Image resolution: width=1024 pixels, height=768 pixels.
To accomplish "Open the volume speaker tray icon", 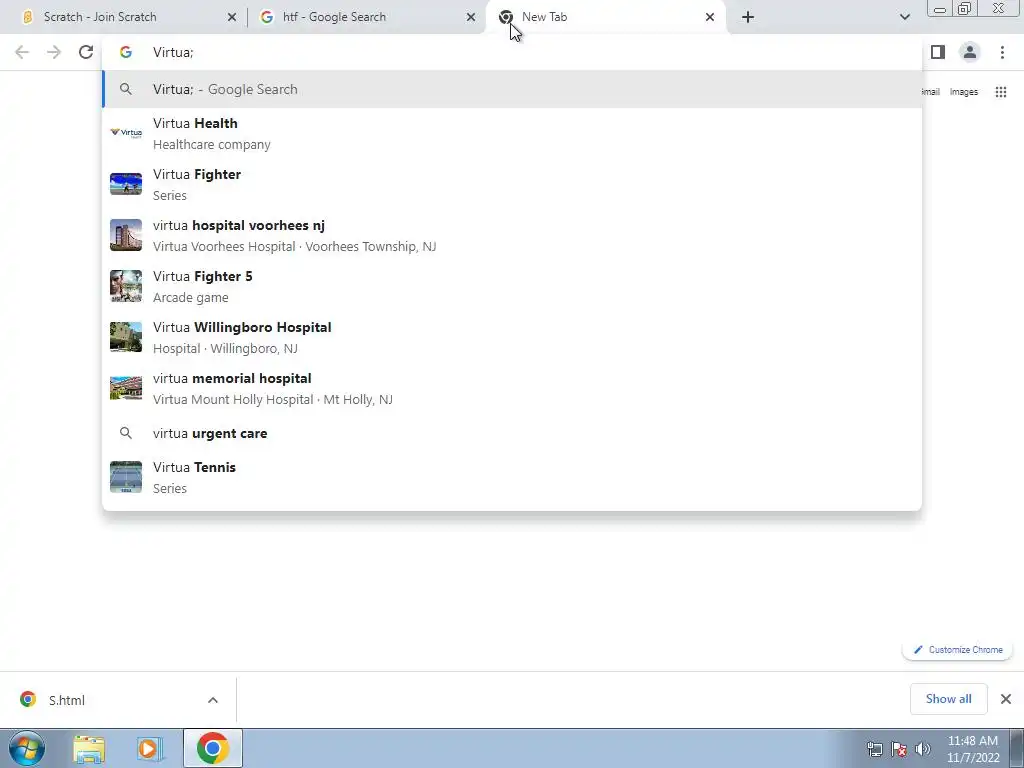I will coord(922,749).
